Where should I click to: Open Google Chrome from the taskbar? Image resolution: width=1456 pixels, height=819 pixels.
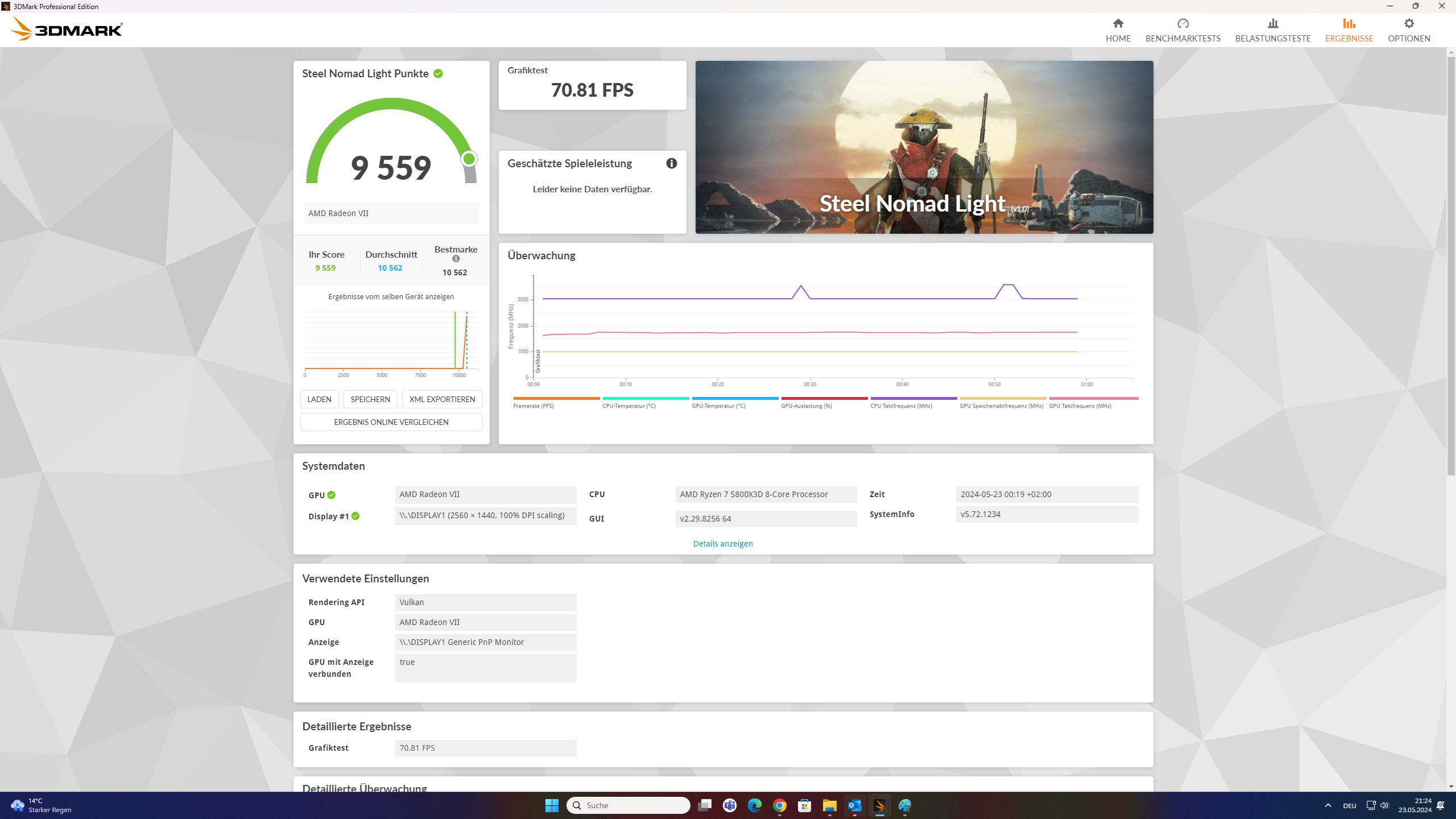click(x=779, y=805)
